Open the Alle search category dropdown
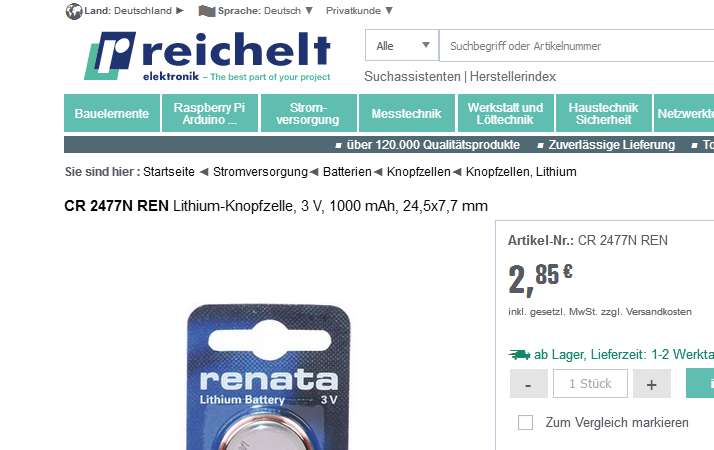714x450 pixels. click(402, 46)
